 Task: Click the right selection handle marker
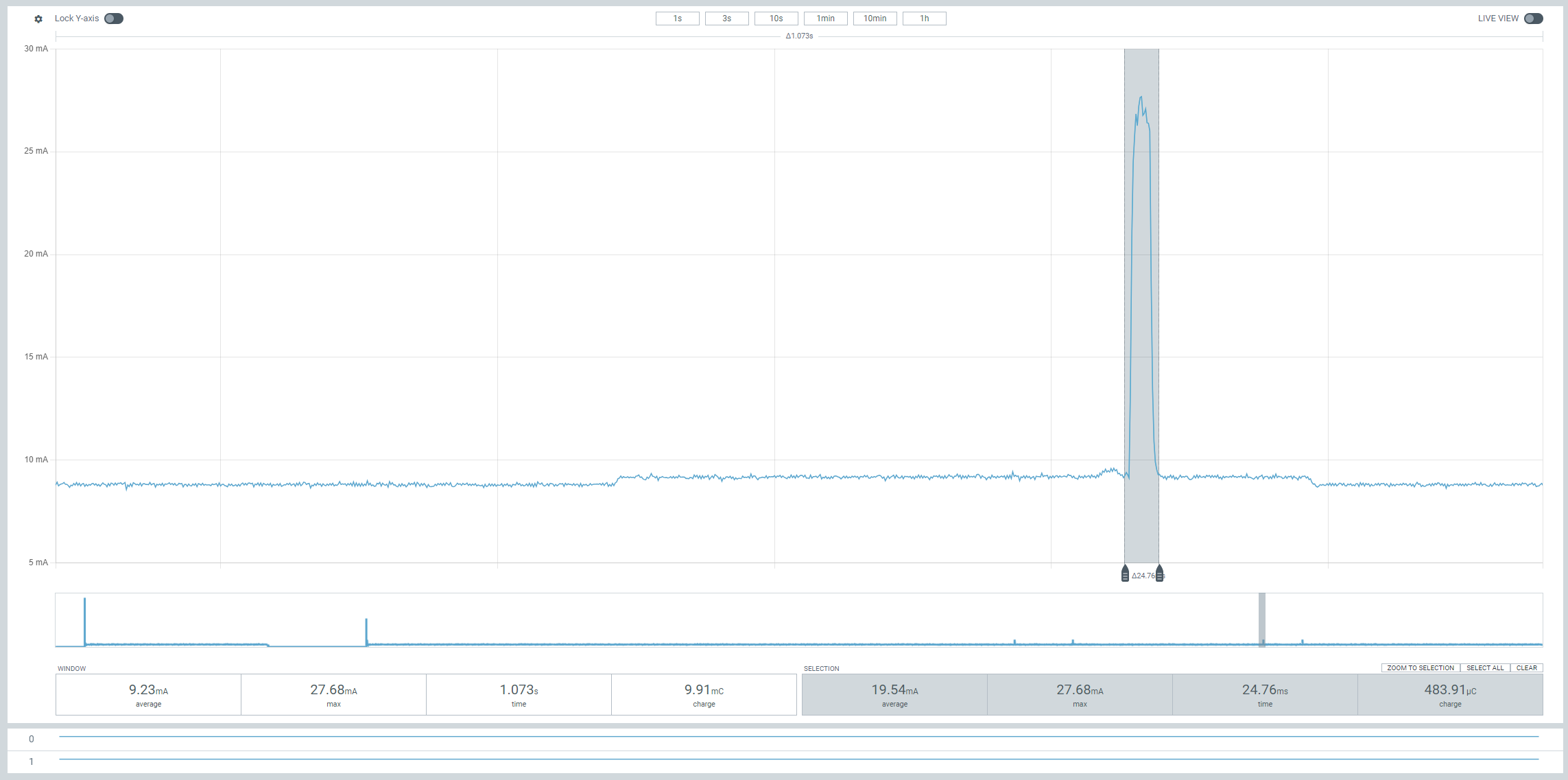pyautogui.click(x=1159, y=574)
